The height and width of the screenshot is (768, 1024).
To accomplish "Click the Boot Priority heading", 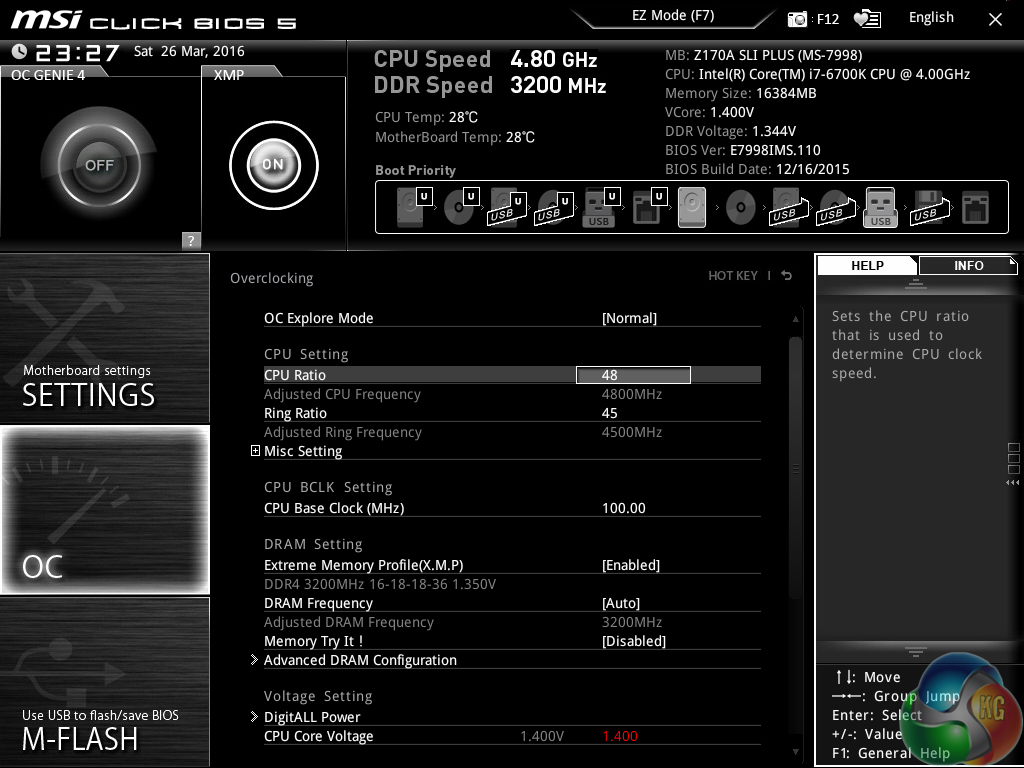I will pos(415,170).
